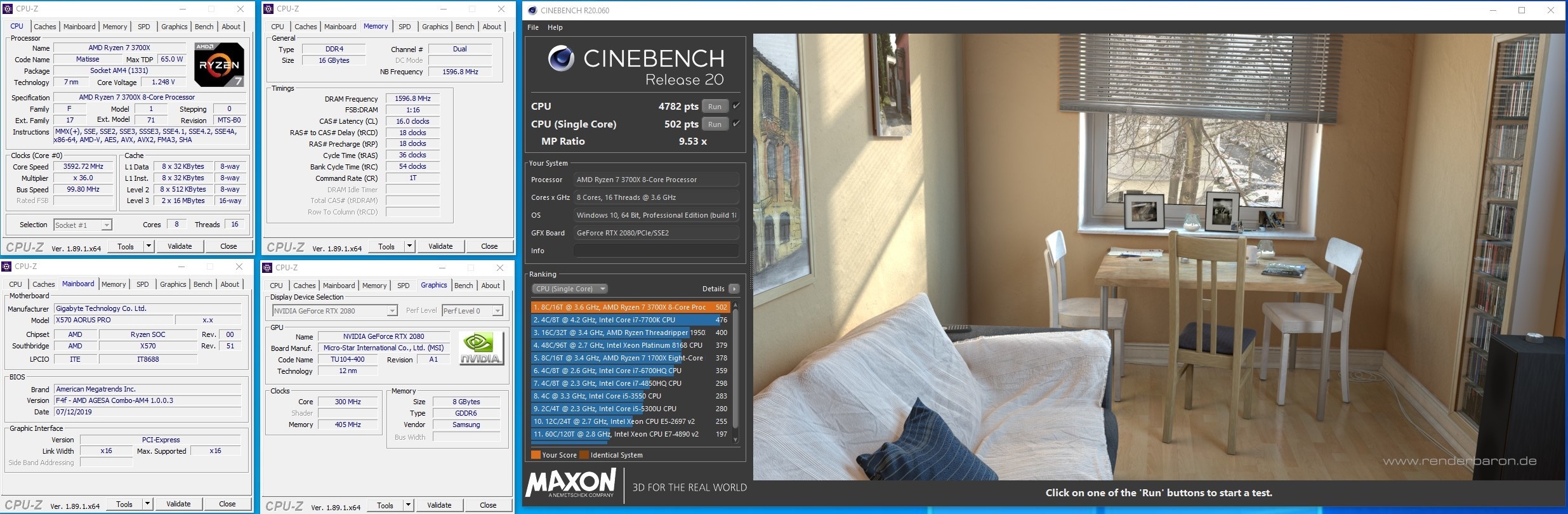Switch to SPD tab in CPU-Z Memory window
This screenshot has width=1568, height=514.
point(405,27)
